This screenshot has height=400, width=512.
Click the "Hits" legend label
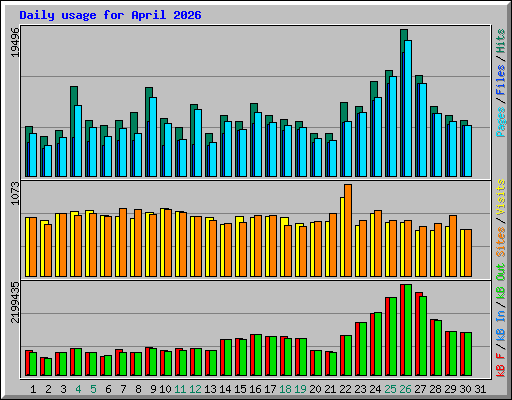(501, 41)
